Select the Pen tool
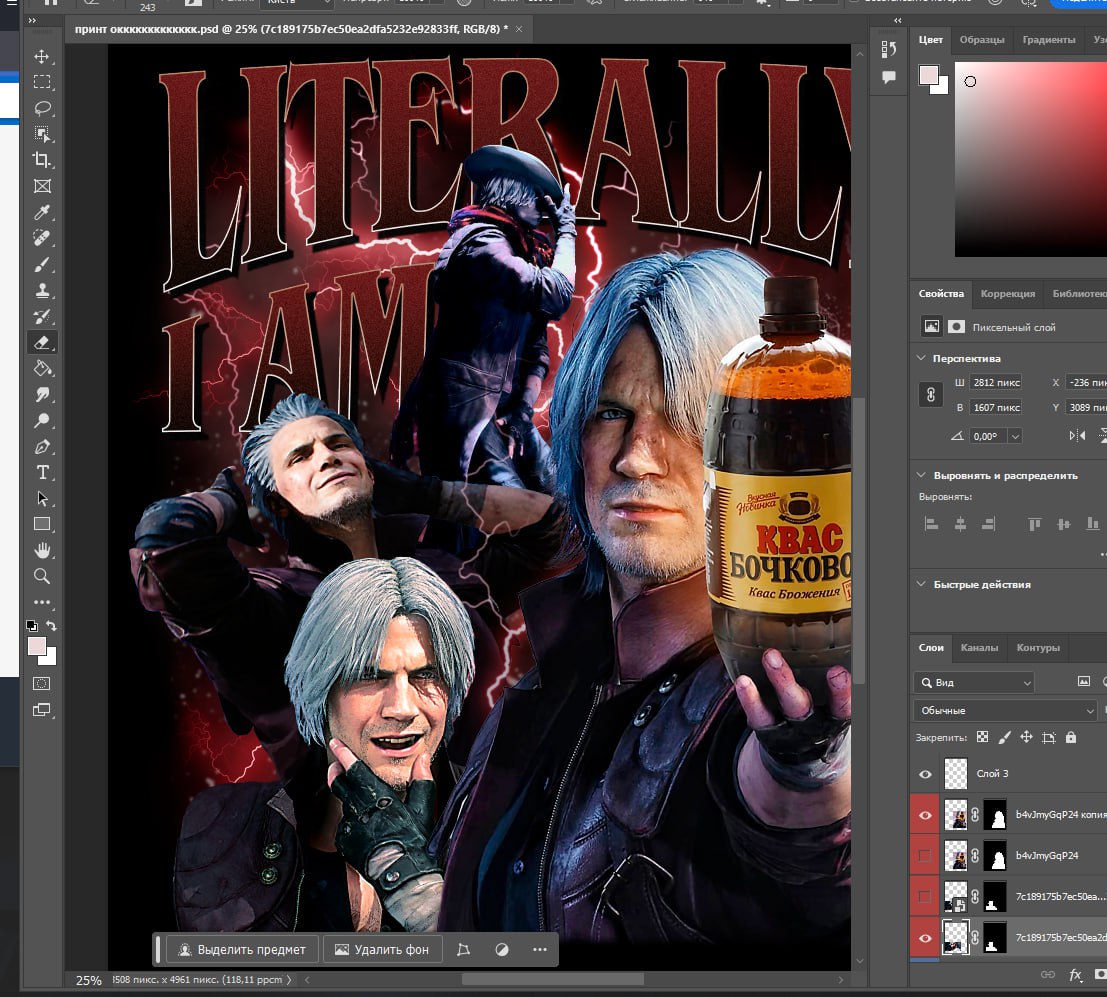1107x997 pixels. (x=42, y=447)
